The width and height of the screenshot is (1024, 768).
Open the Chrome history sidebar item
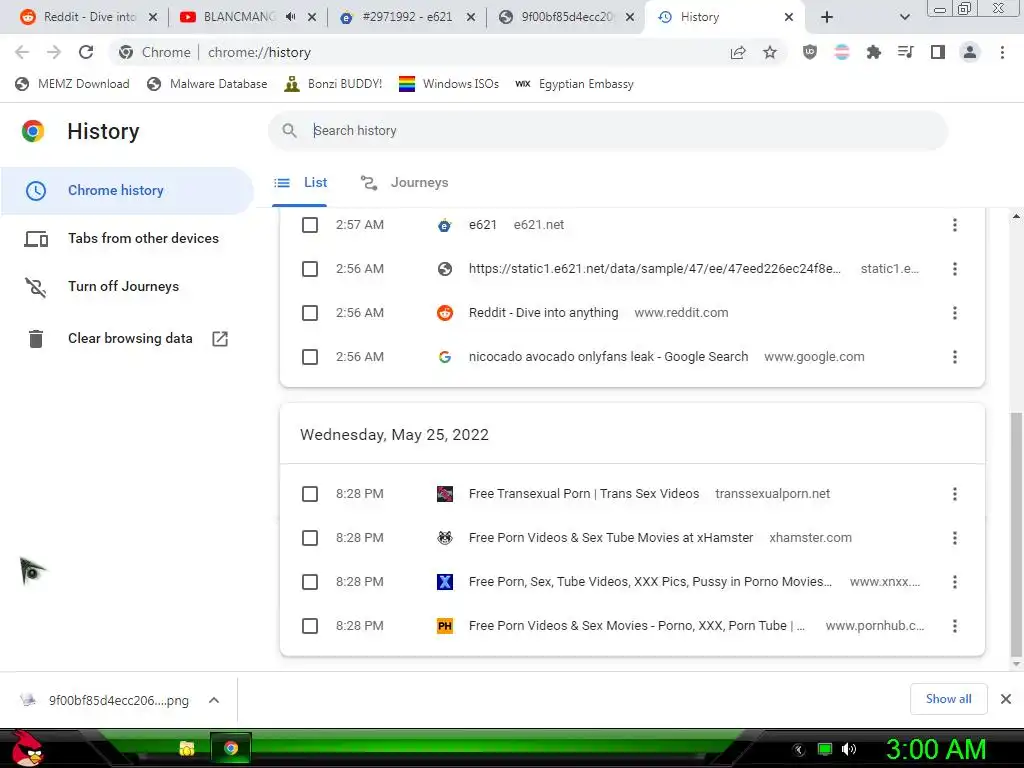point(127,191)
